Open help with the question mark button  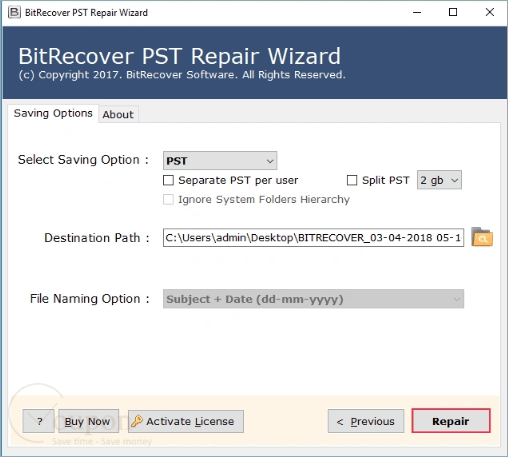tap(39, 421)
